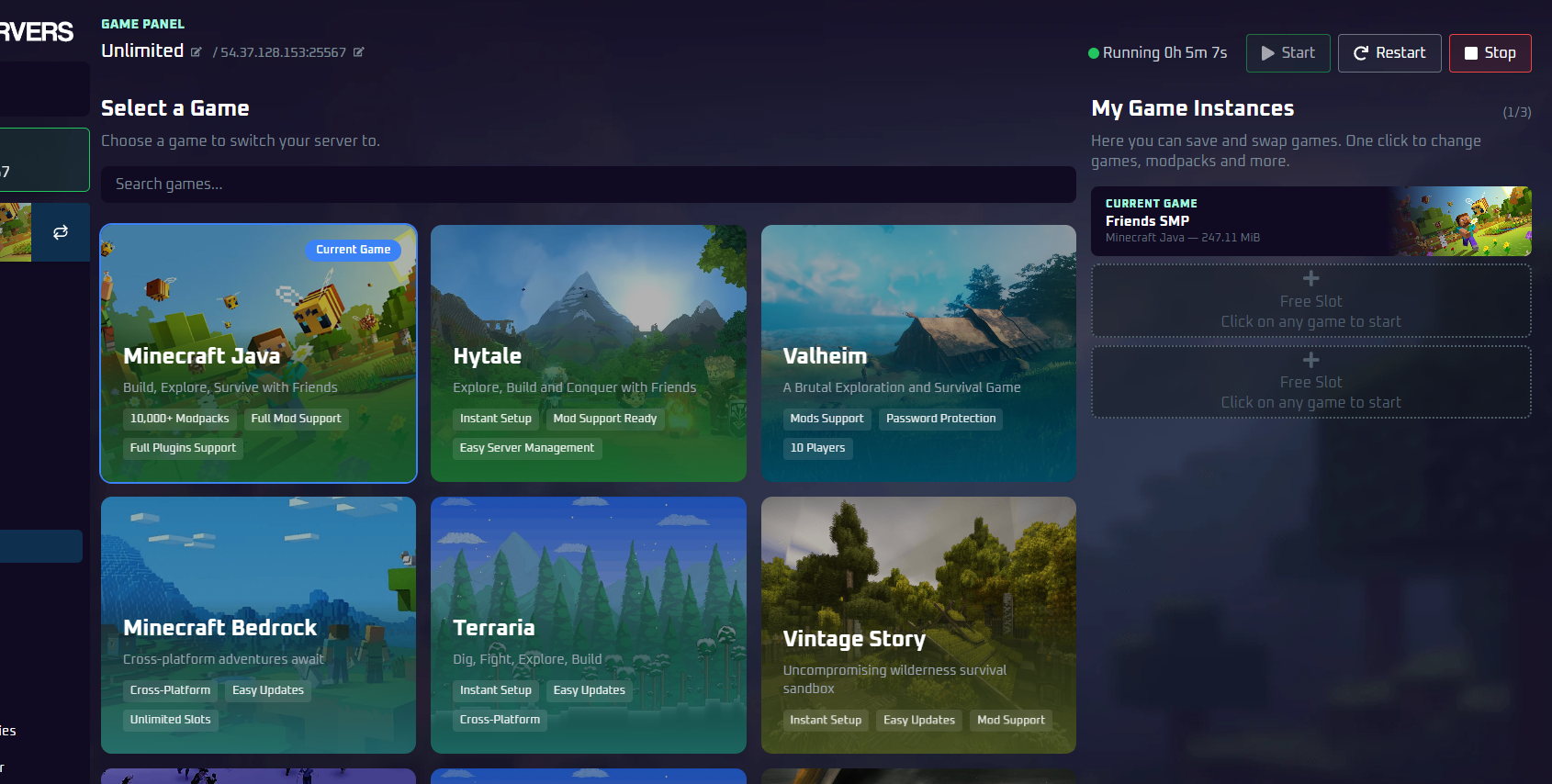Click the edit icon next to server IP address

[x=359, y=52]
